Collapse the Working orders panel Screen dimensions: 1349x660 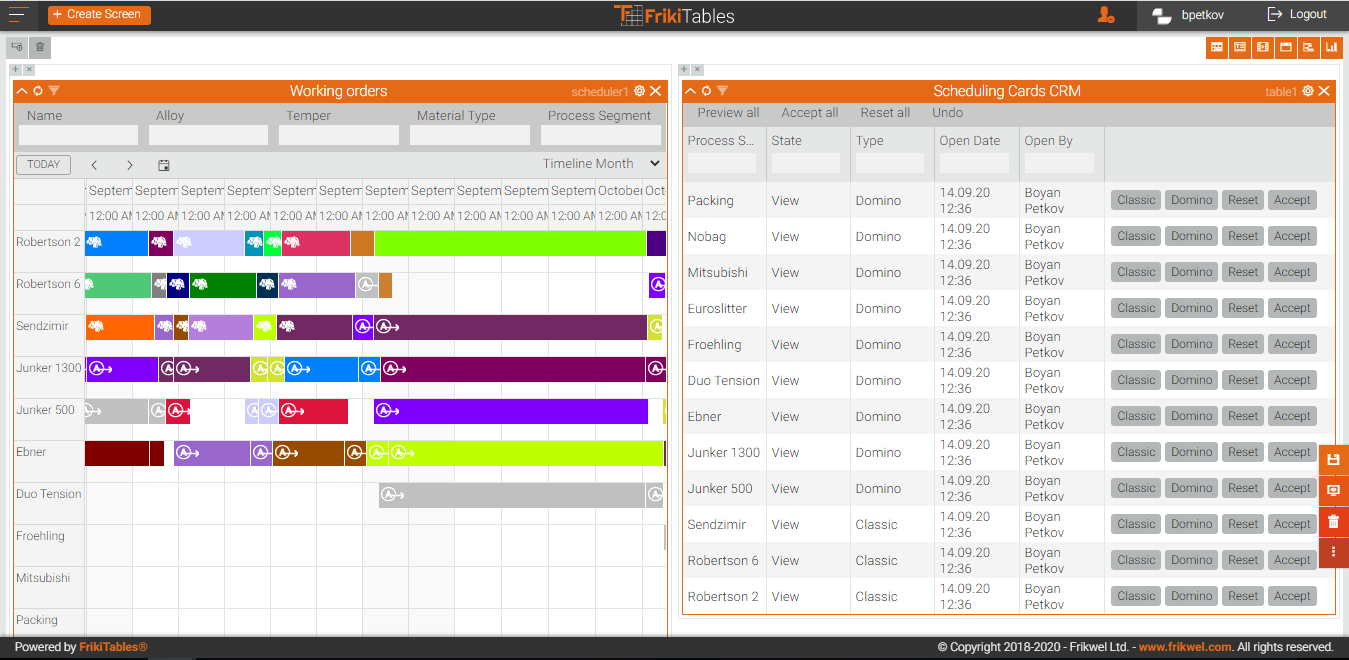tap(22, 91)
